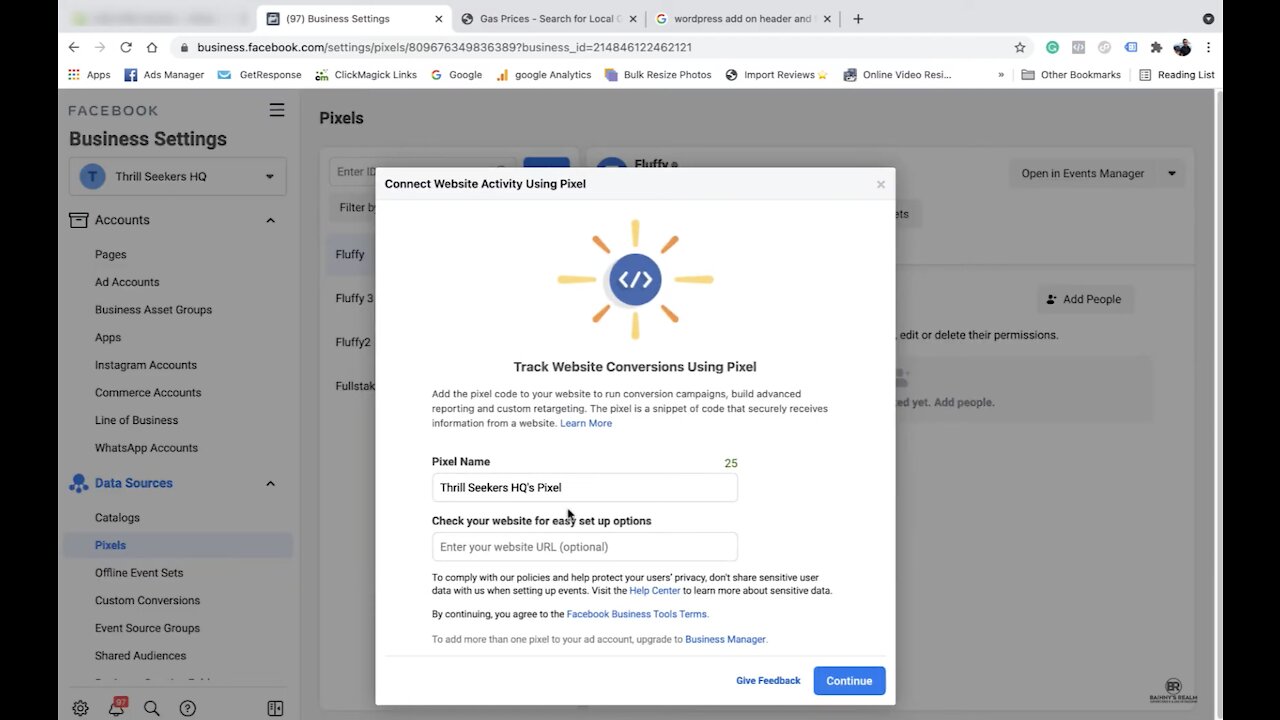Image resolution: width=1280 pixels, height=720 pixels.
Task: Select Pixels in sidebar
Action: coord(178,545)
